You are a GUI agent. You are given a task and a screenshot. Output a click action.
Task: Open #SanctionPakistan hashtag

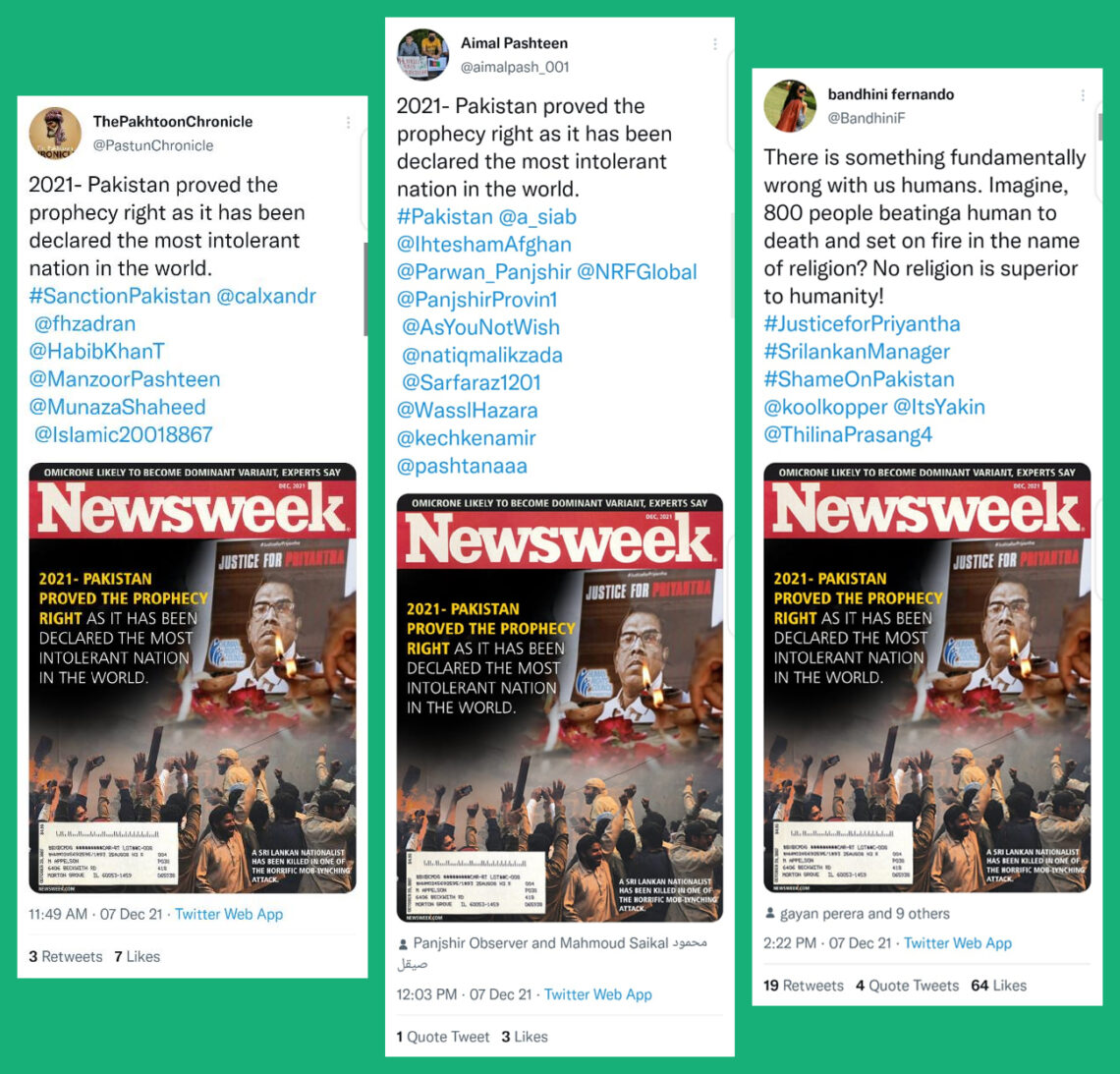[120, 296]
